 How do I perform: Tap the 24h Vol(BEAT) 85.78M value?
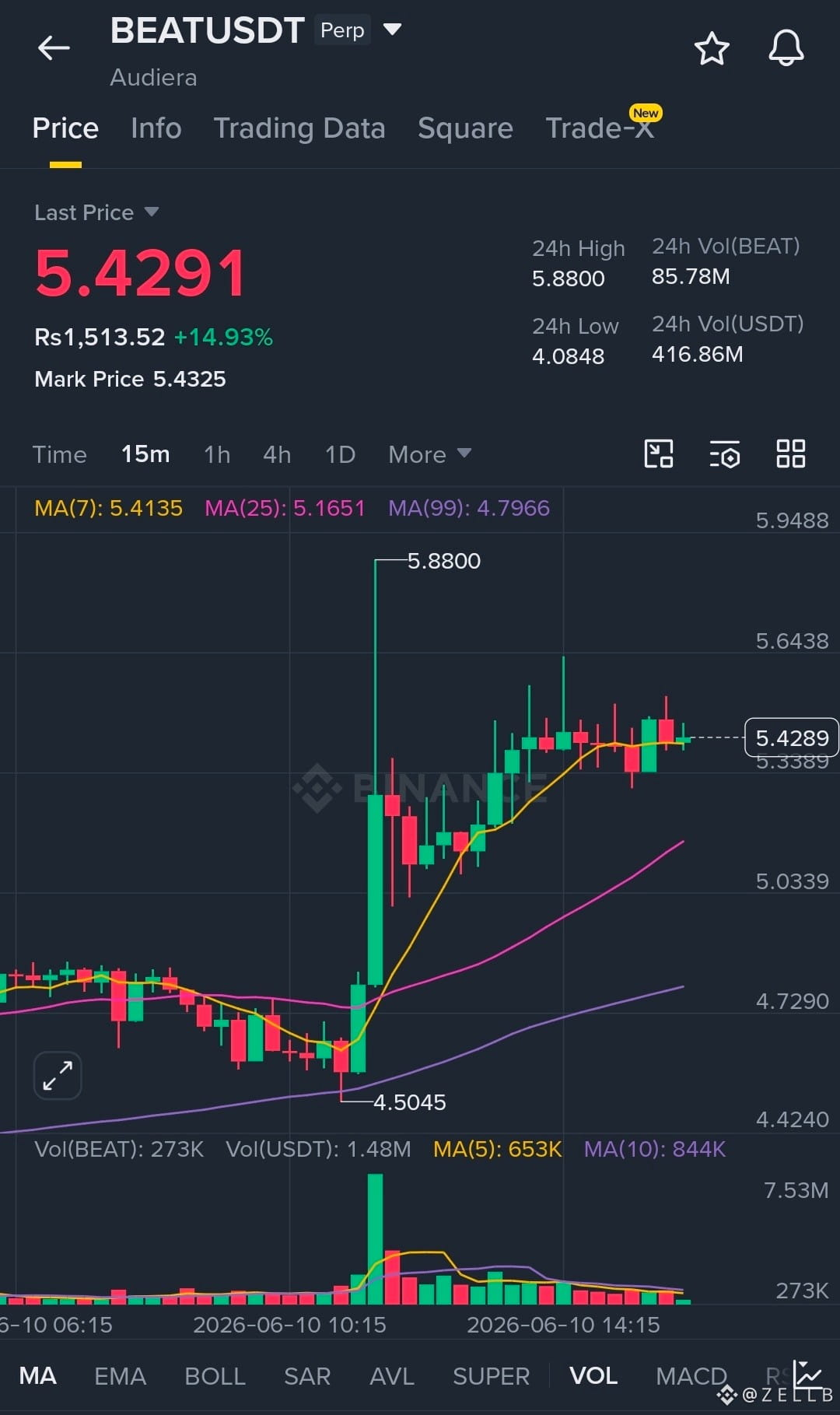(691, 276)
